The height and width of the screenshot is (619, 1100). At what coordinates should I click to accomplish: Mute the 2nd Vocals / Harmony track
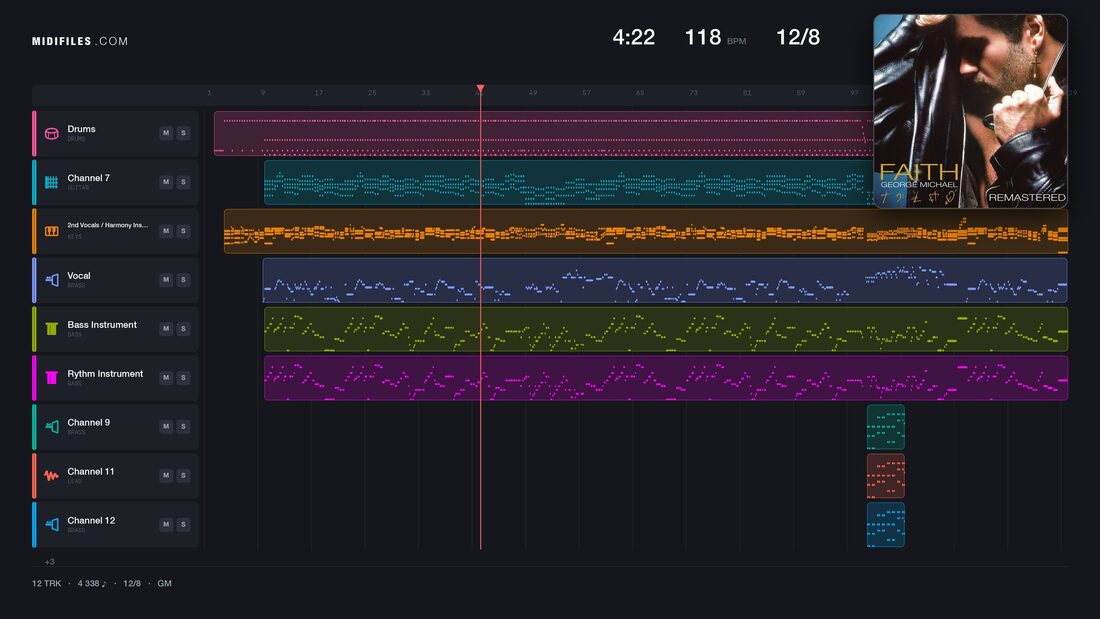[x=166, y=231]
